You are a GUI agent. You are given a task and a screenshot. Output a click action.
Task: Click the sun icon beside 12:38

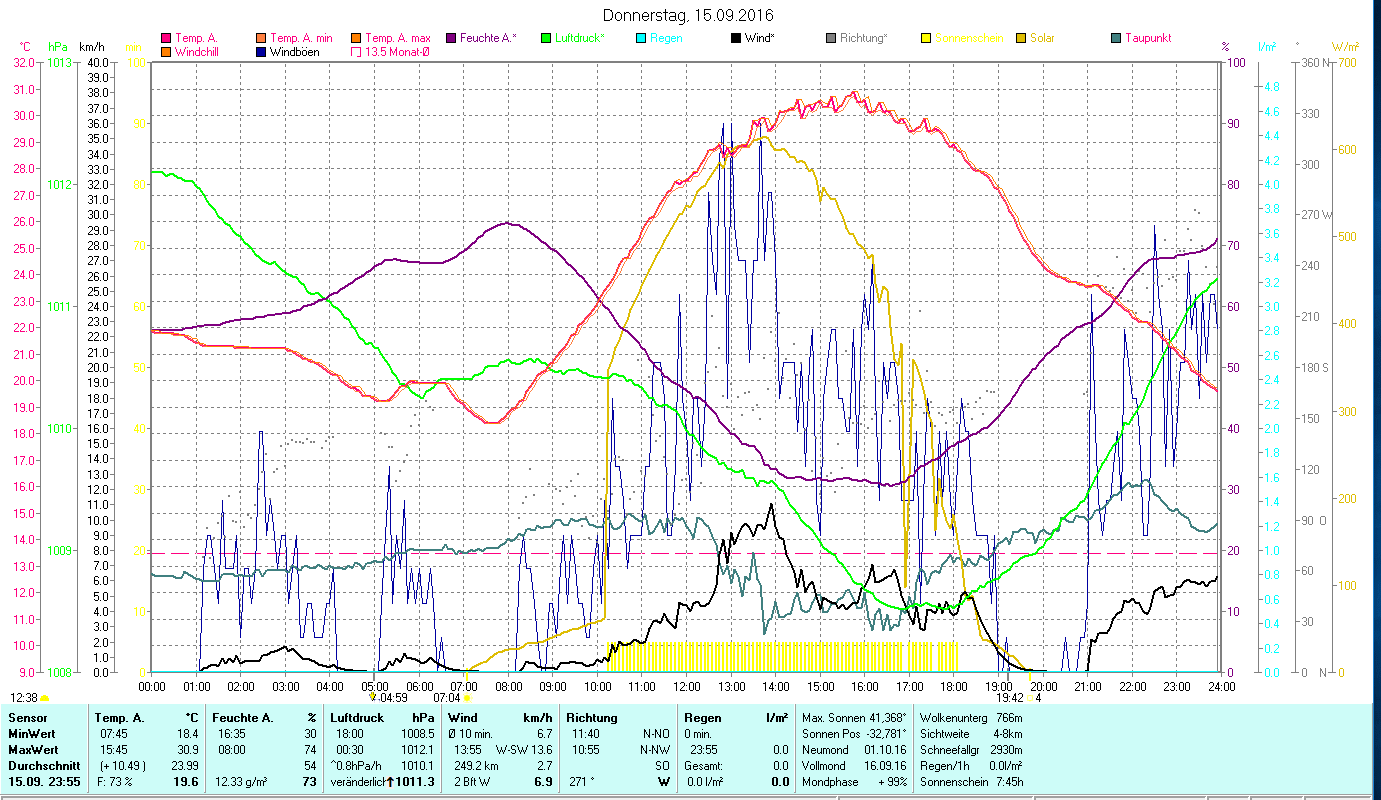[x=45, y=698]
